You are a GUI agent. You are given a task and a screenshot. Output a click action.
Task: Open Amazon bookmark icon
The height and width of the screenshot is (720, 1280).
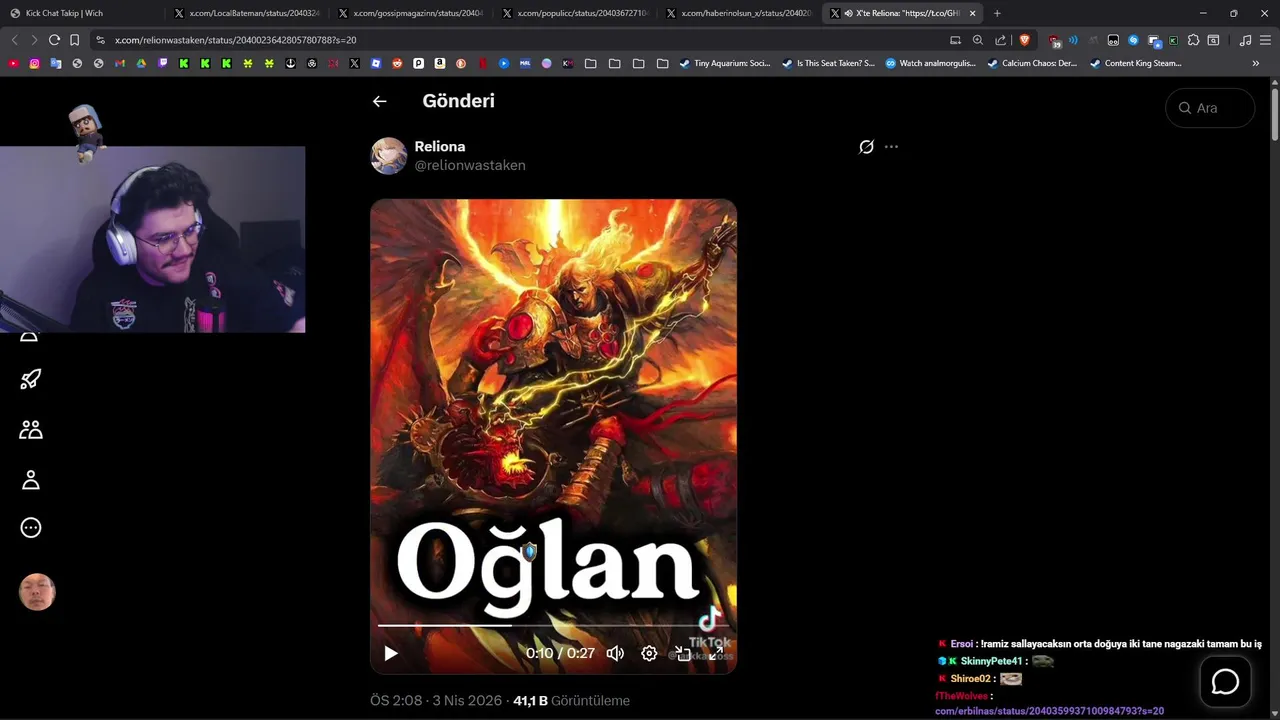(x=440, y=63)
